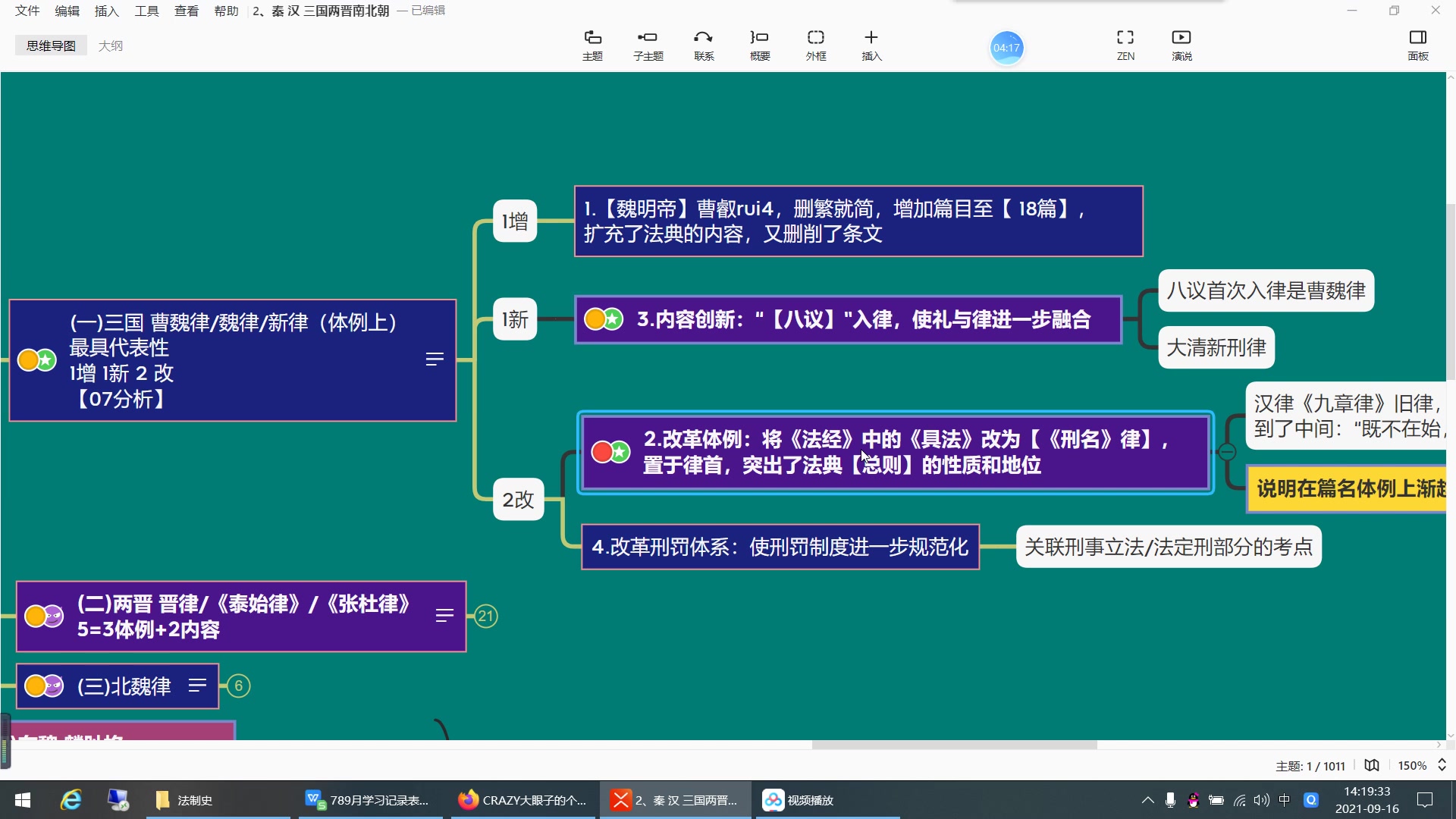Switch to Firefox CRAZY大眼子 taskbar window
The image size is (1456, 819).
click(x=523, y=800)
